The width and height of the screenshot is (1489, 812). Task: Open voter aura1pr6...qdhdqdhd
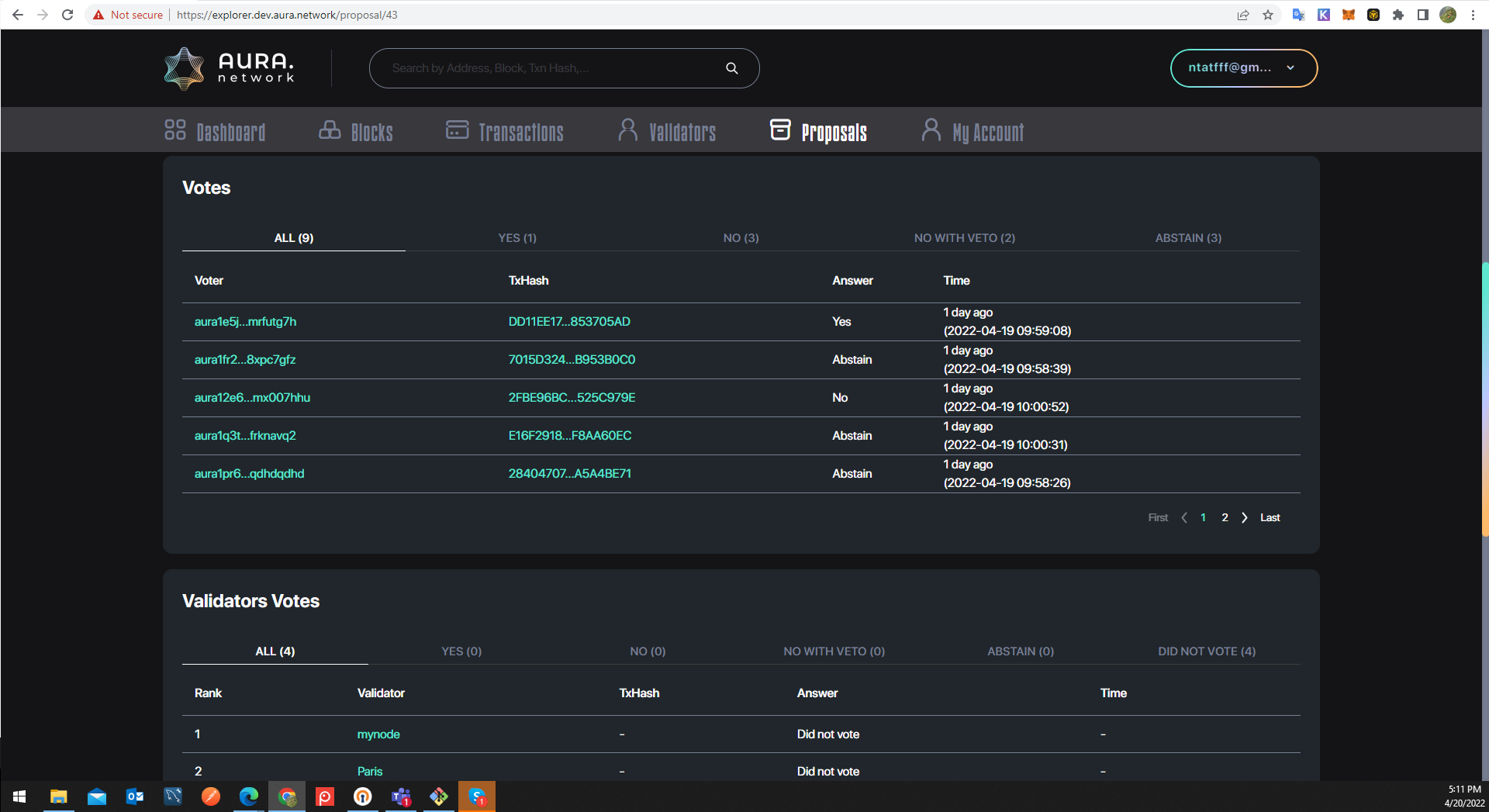pyautogui.click(x=249, y=474)
